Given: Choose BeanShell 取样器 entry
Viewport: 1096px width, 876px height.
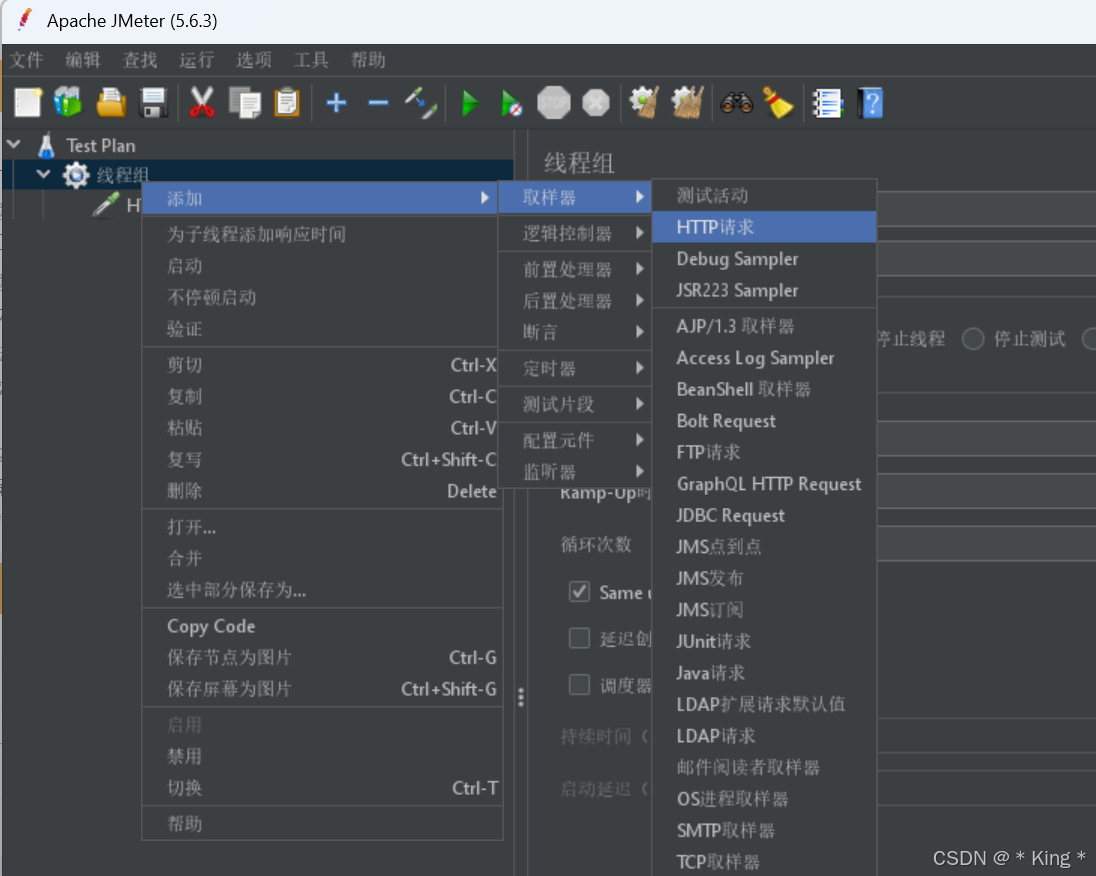Looking at the screenshot, I should [764, 389].
